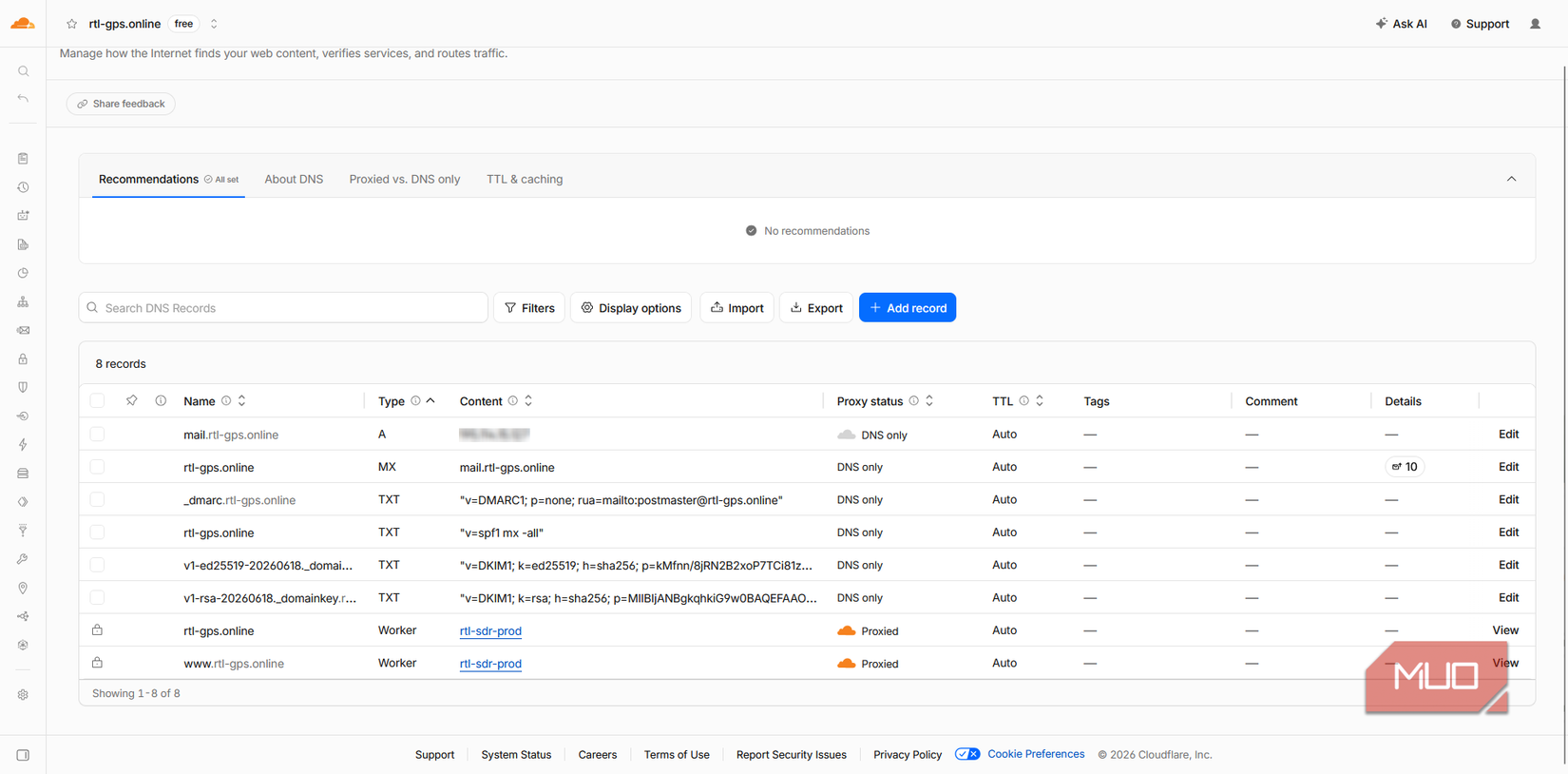Click the sidebar back arrow icon
Screen dimensions: 1568x774
coord(23,99)
